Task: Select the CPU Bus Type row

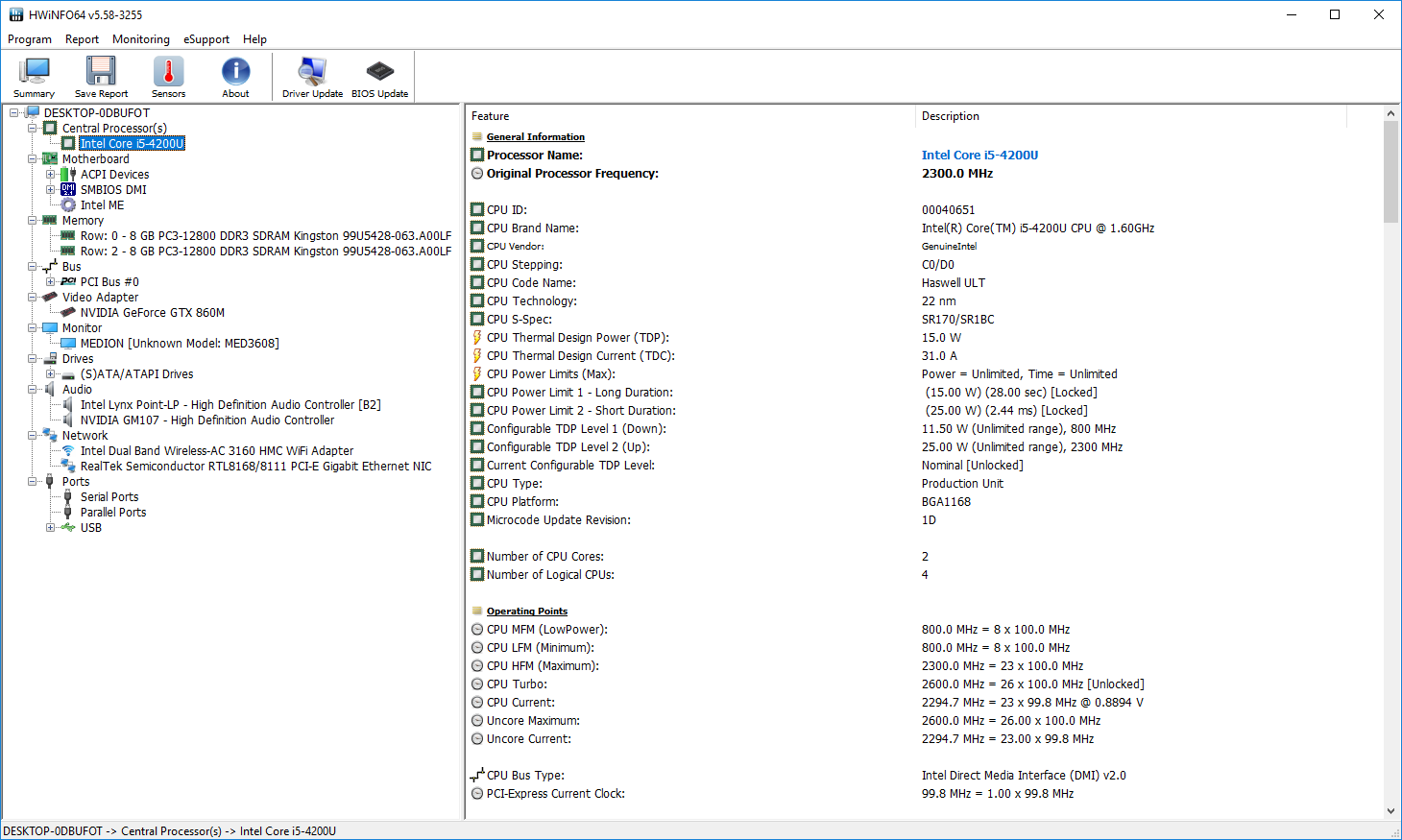Action: pyautogui.click(x=924, y=776)
